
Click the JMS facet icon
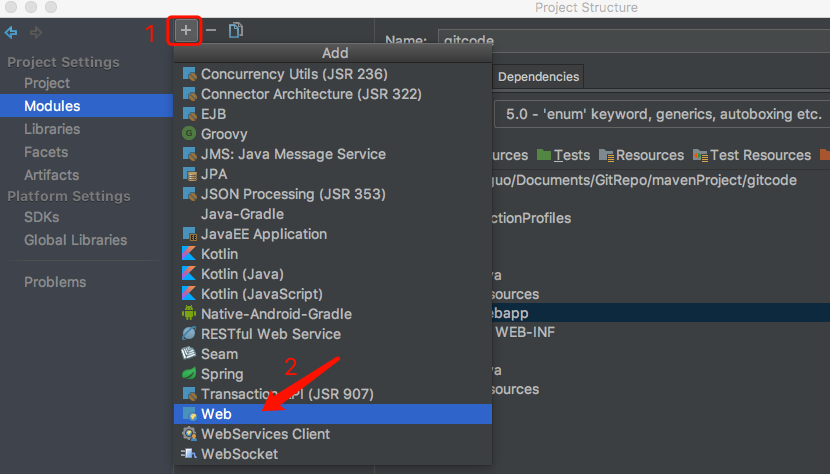(x=189, y=154)
